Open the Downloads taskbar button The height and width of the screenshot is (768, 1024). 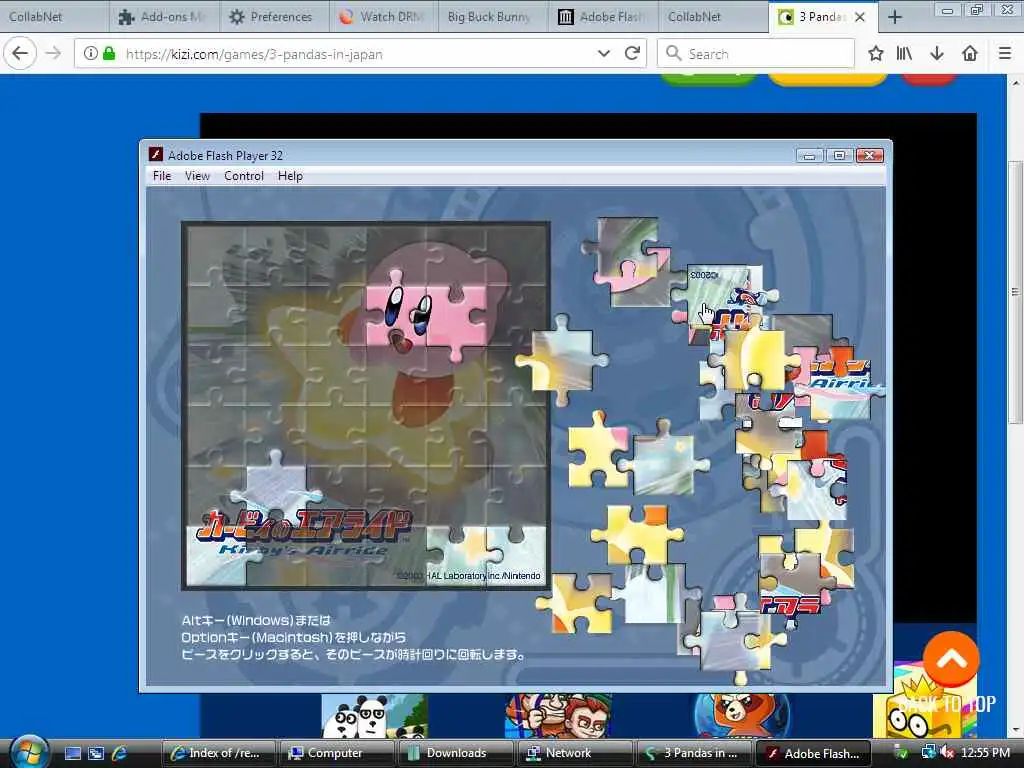455,753
